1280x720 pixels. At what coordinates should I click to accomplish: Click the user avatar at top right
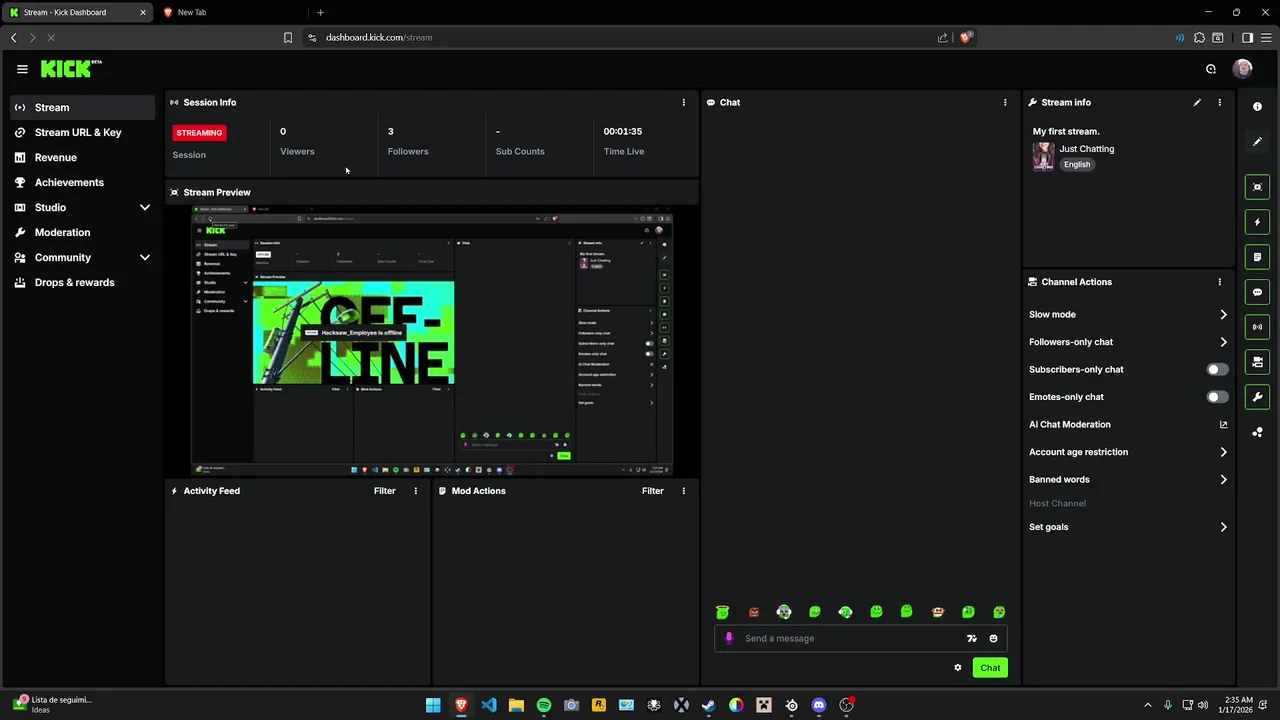point(1242,69)
